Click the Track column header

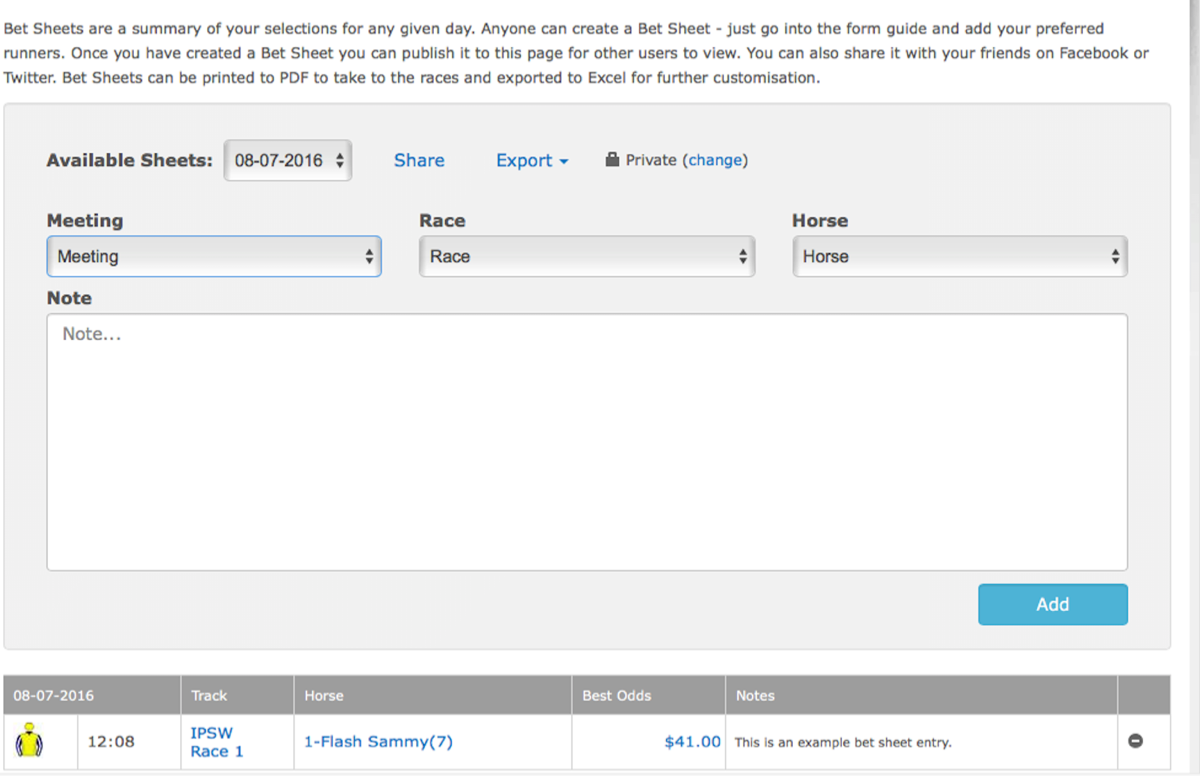[x=209, y=695]
